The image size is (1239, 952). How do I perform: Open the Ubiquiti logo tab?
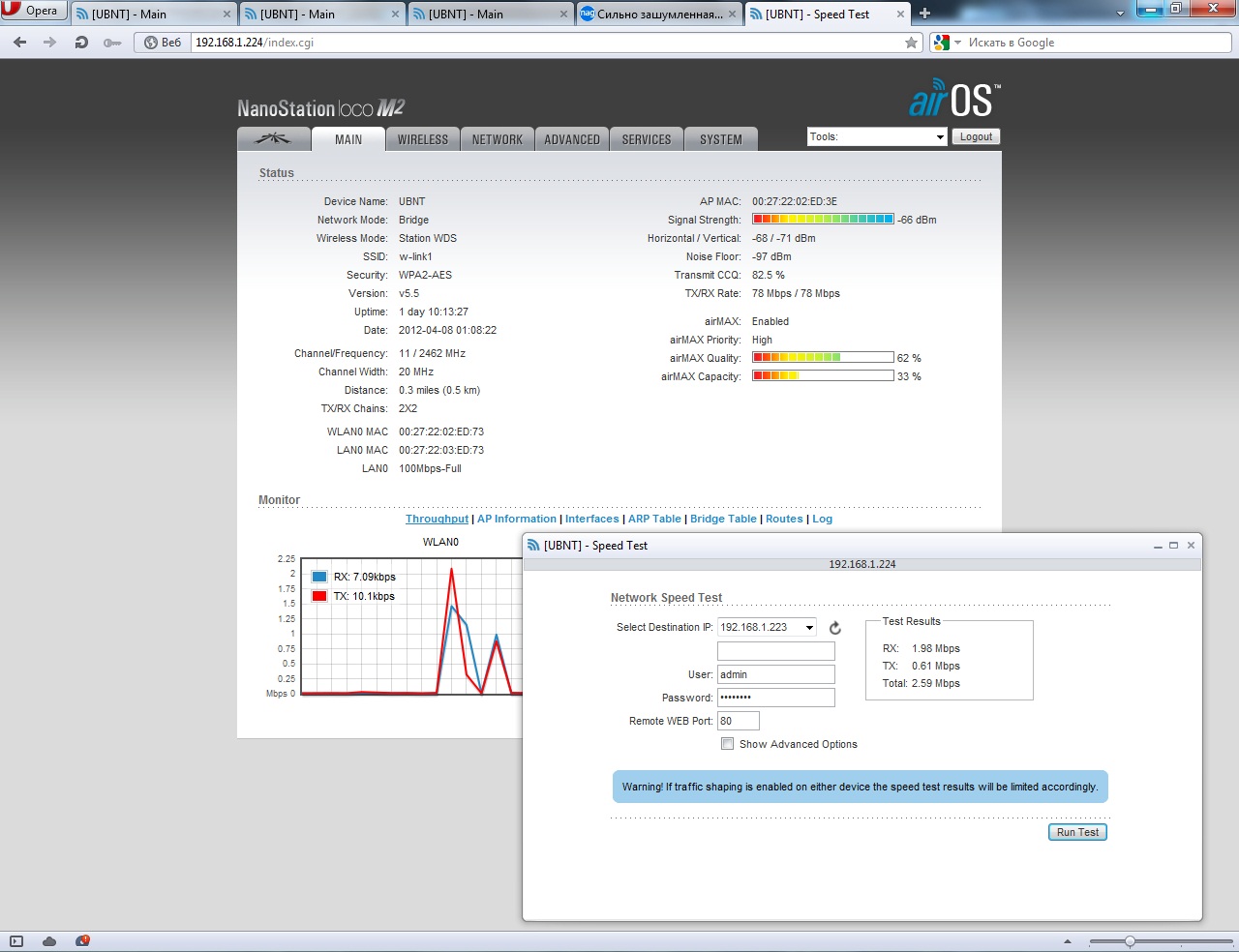point(273,139)
